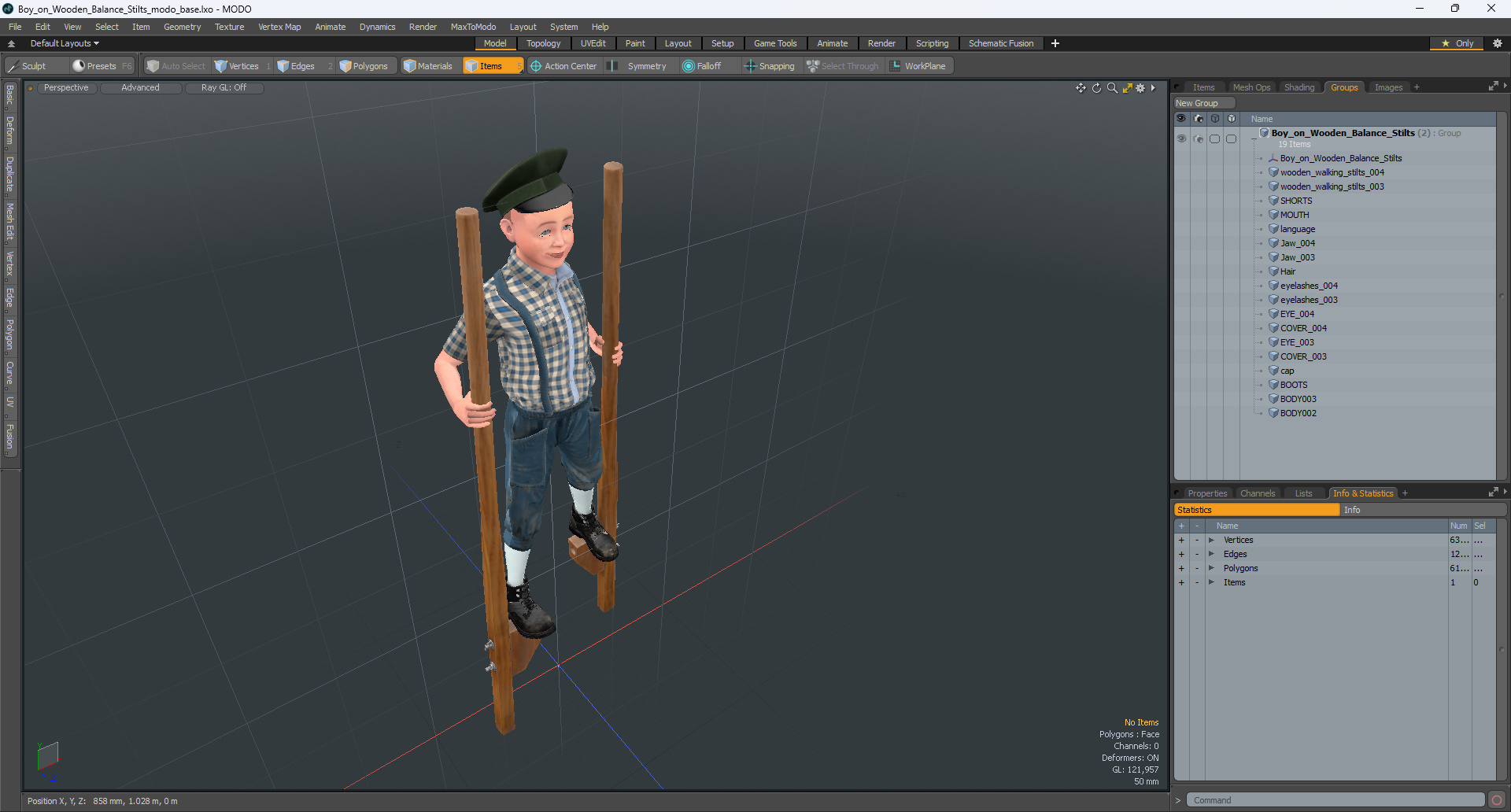This screenshot has height=812, width=1511.
Task: Open the viewport settings gear
Action: click(x=1140, y=88)
